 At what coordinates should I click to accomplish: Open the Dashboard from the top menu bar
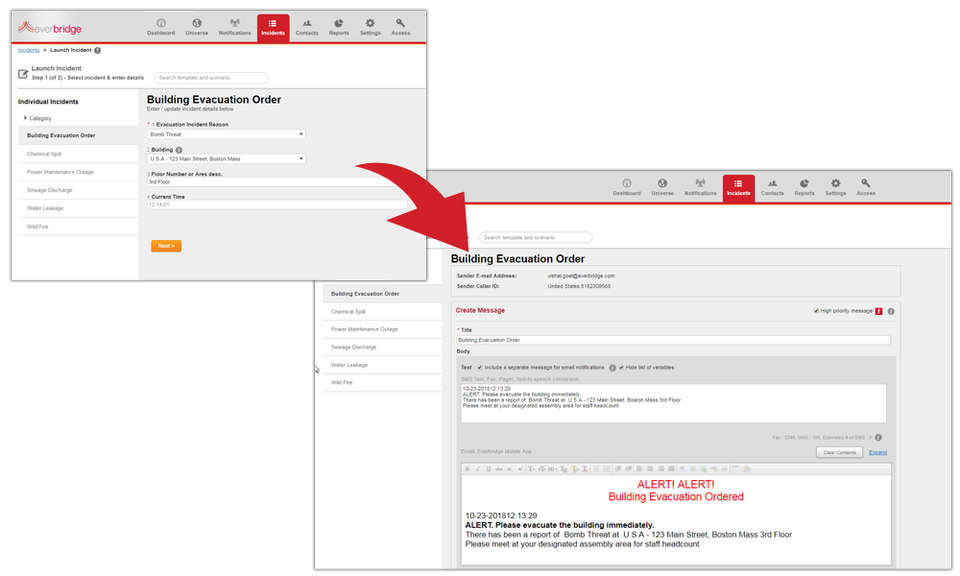pos(161,26)
